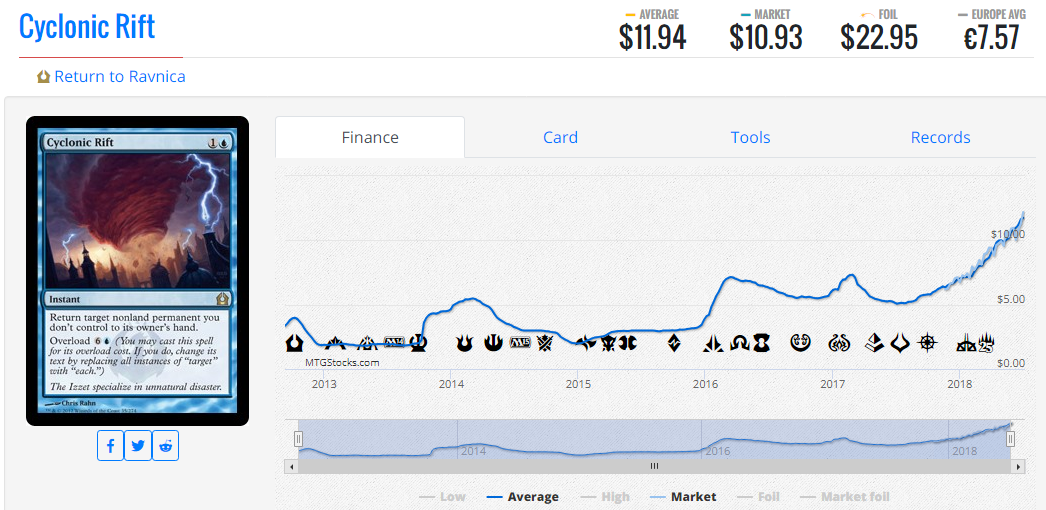The image size is (1046, 510).
Task: Click the Ixalan compass set symbol
Action: coord(927,343)
